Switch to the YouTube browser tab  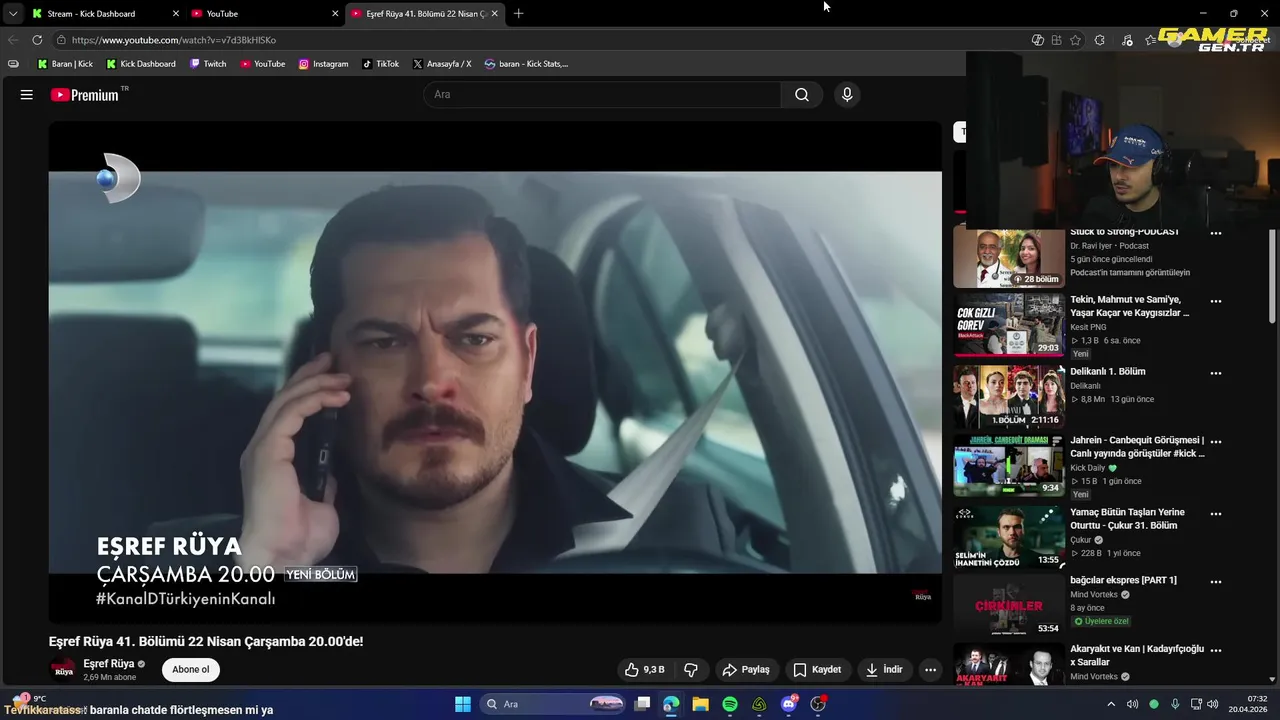tap(265, 14)
